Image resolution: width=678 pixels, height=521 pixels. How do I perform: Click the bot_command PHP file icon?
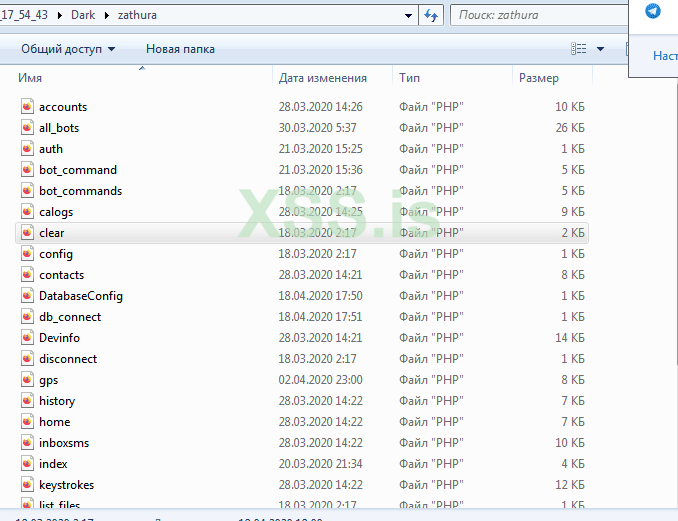pos(27,169)
